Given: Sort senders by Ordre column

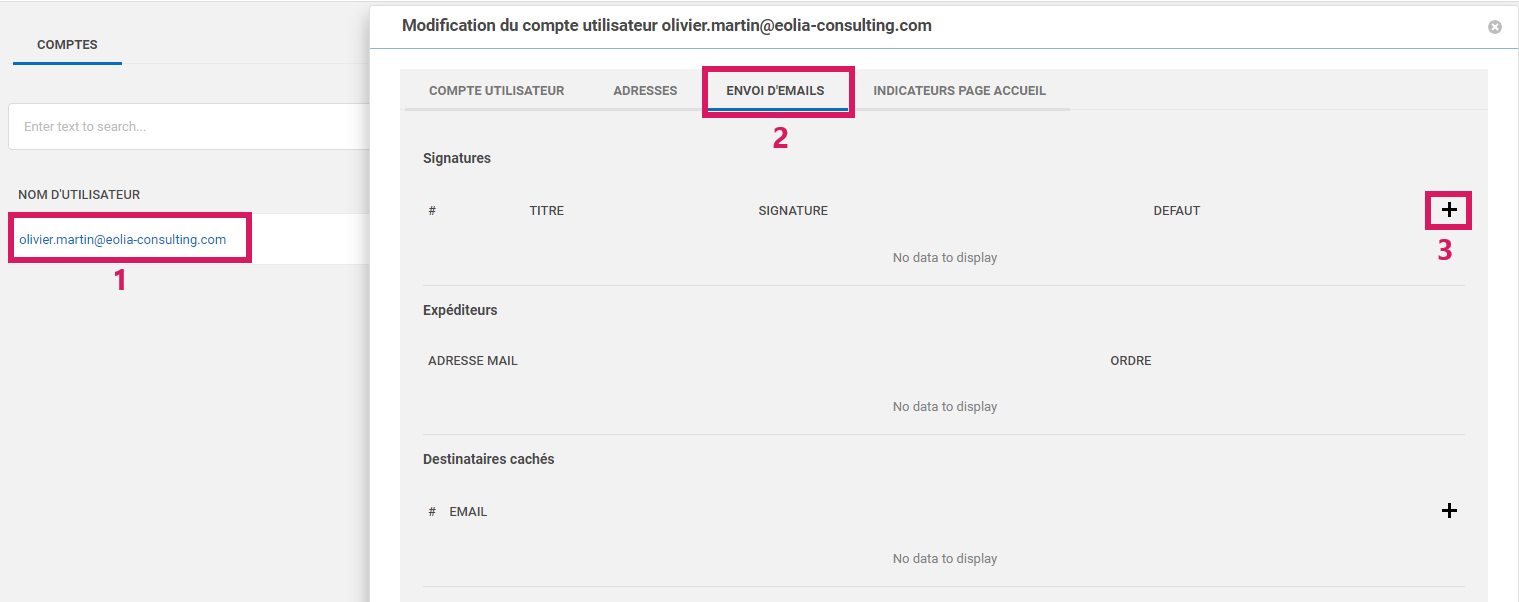Looking at the screenshot, I should coord(1130,361).
